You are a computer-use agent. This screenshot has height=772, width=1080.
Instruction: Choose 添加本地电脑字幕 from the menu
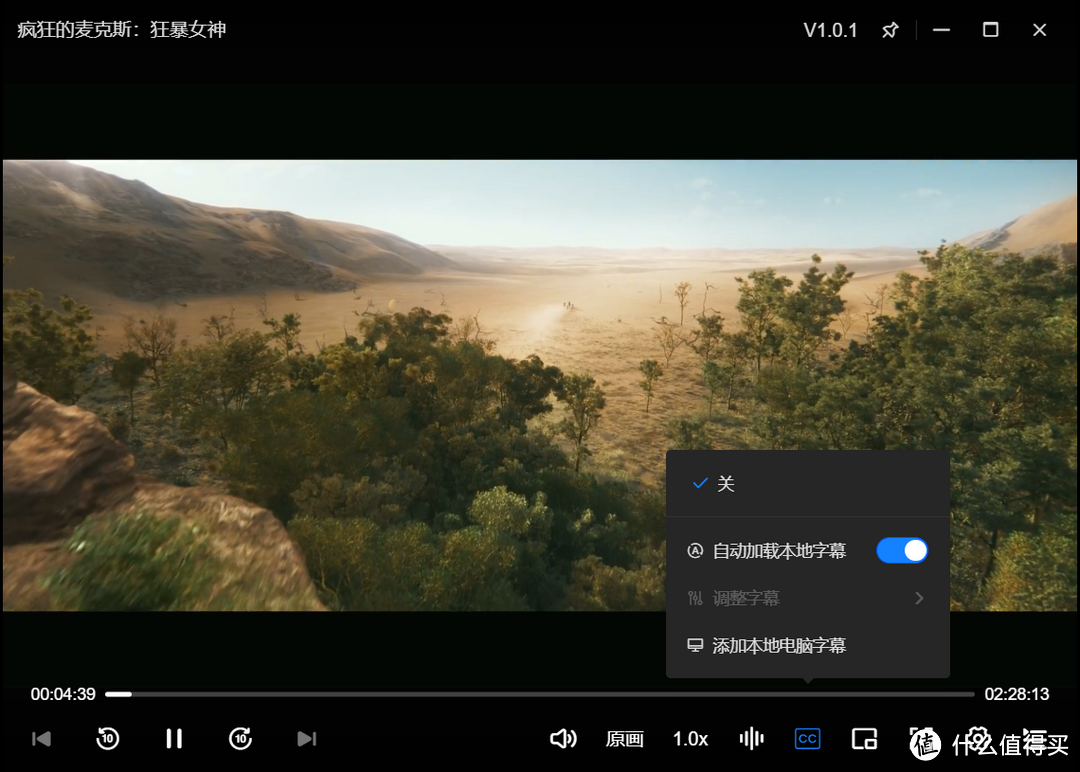click(x=779, y=645)
